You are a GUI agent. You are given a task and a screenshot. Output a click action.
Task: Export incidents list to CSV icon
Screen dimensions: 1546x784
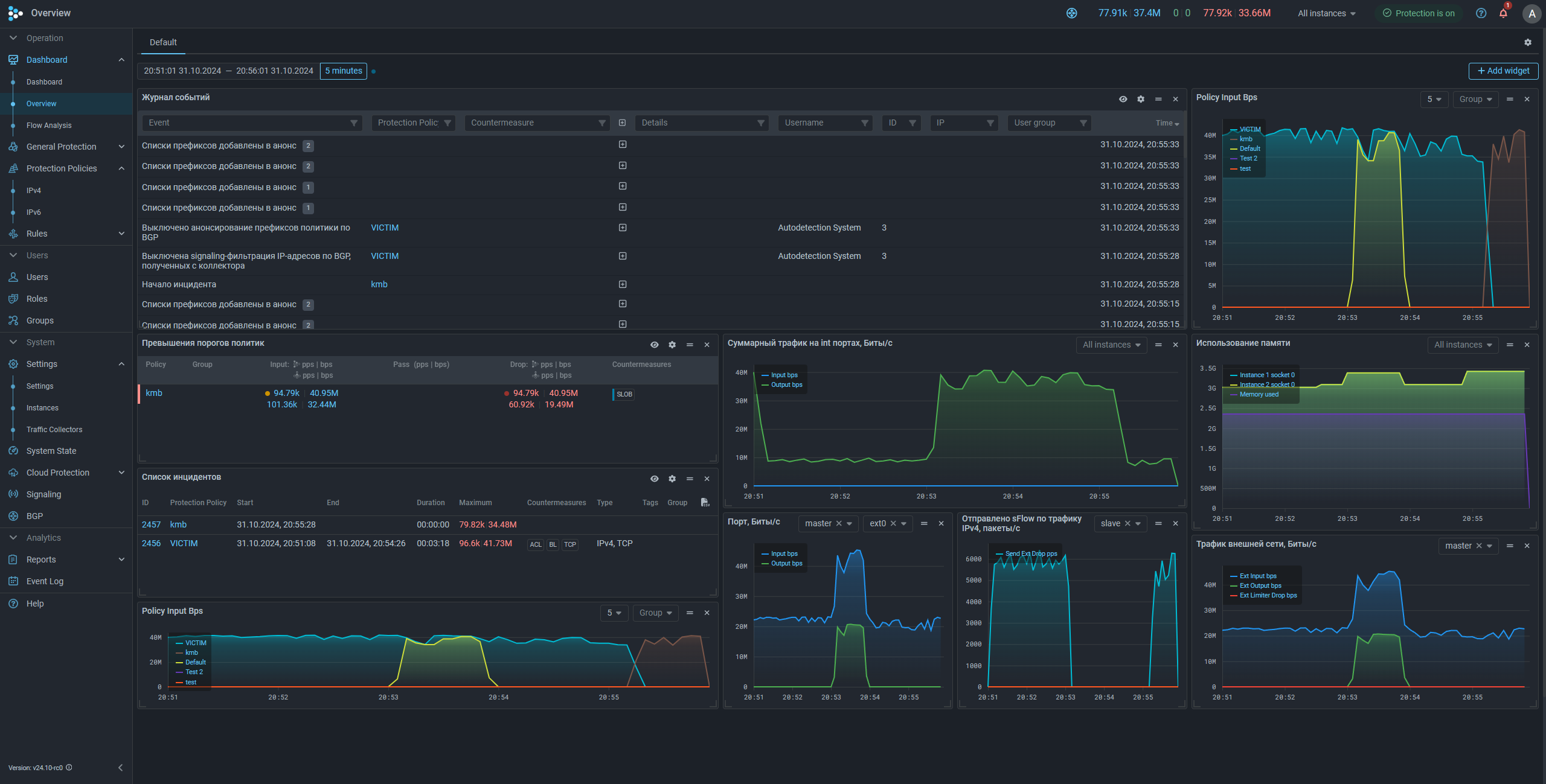click(704, 502)
